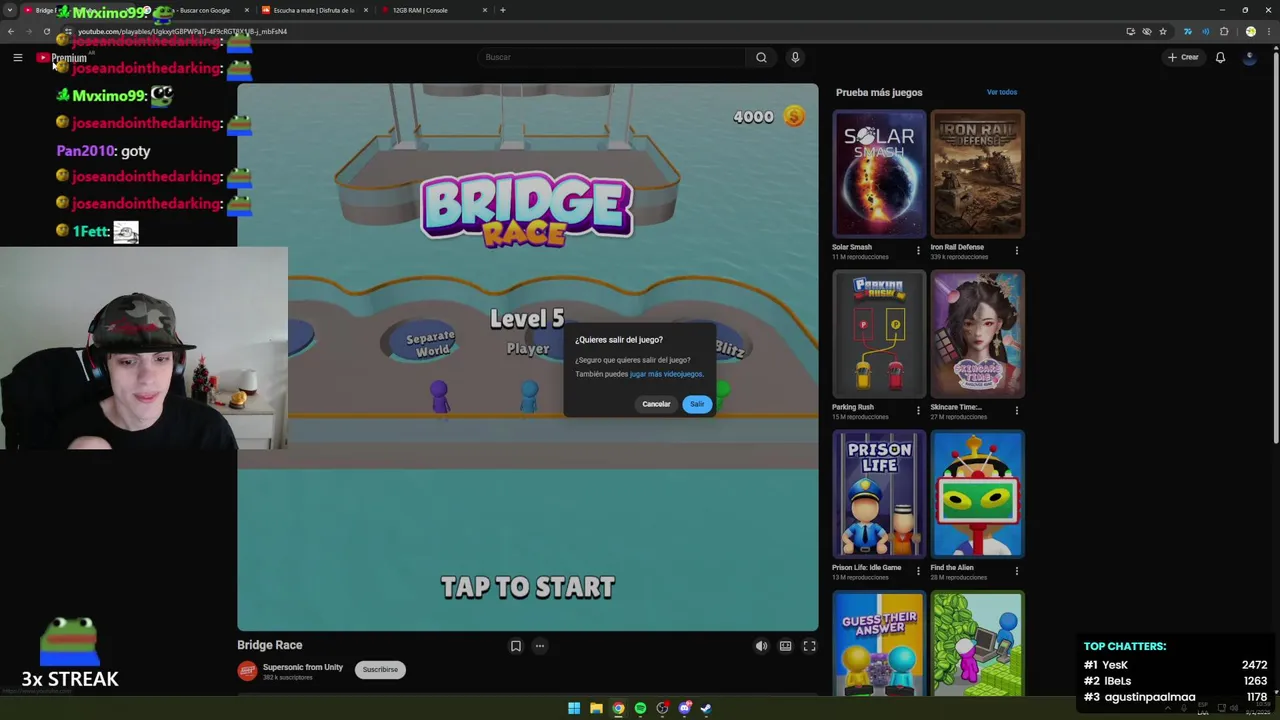Open the Solar Smash game thumbnail
Screen dimensions: 1280x720
pyautogui.click(x=879, y=174)
